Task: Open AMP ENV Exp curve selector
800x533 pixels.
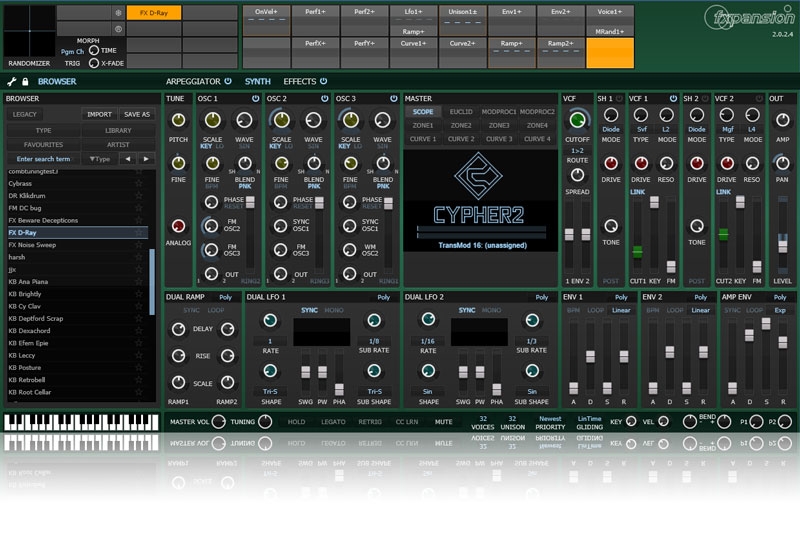Action: click(x=780, y=310)
